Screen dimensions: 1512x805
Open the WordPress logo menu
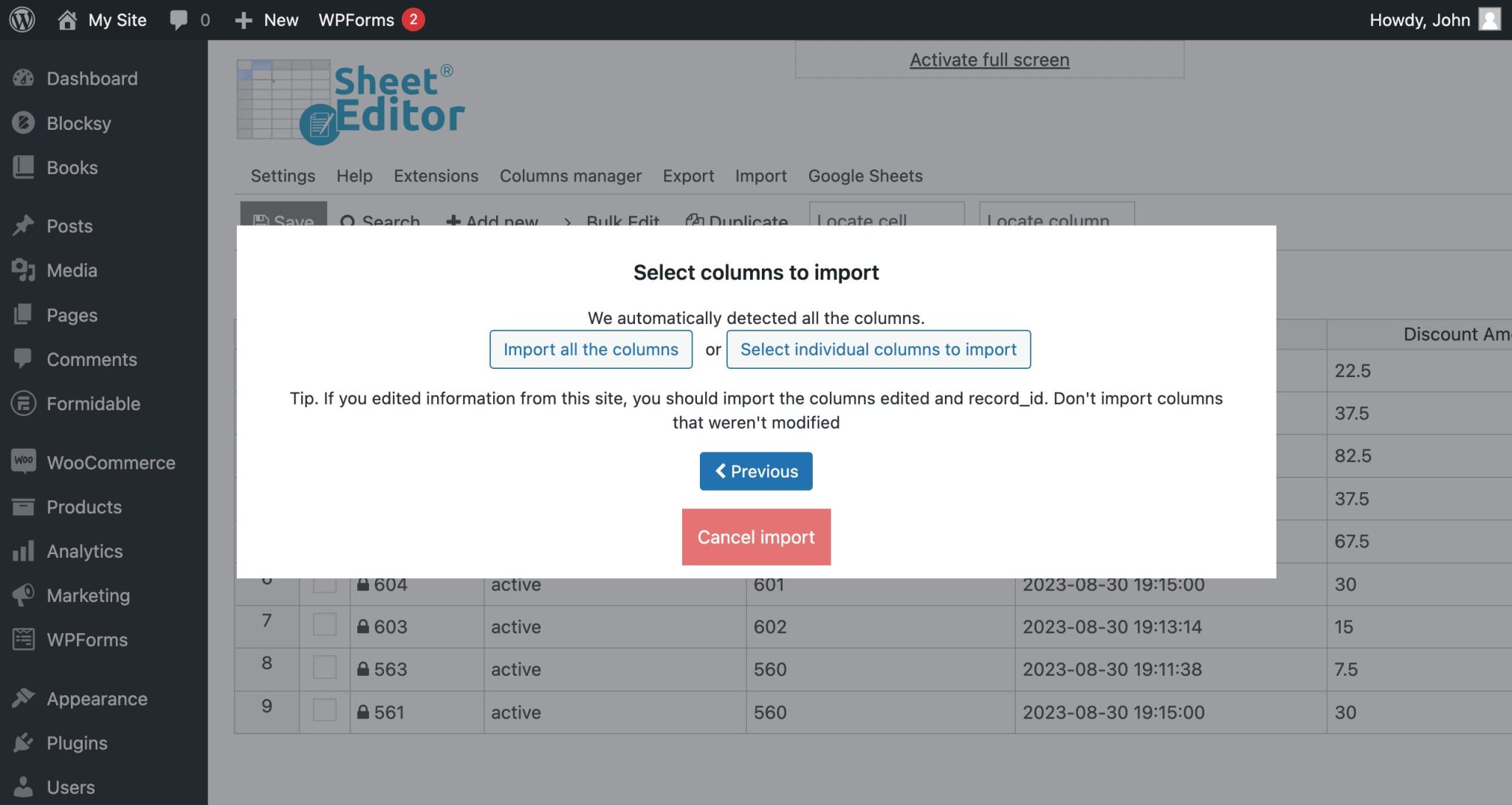(x=21, y=20)
